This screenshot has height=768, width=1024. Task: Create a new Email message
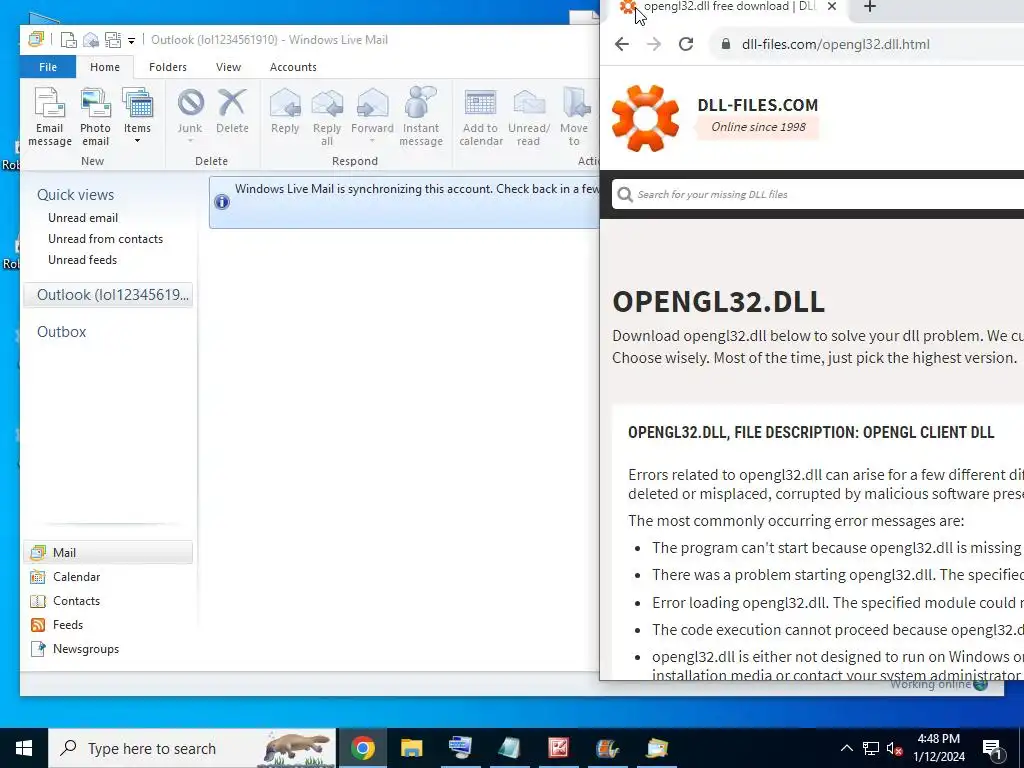pos(50,118)
